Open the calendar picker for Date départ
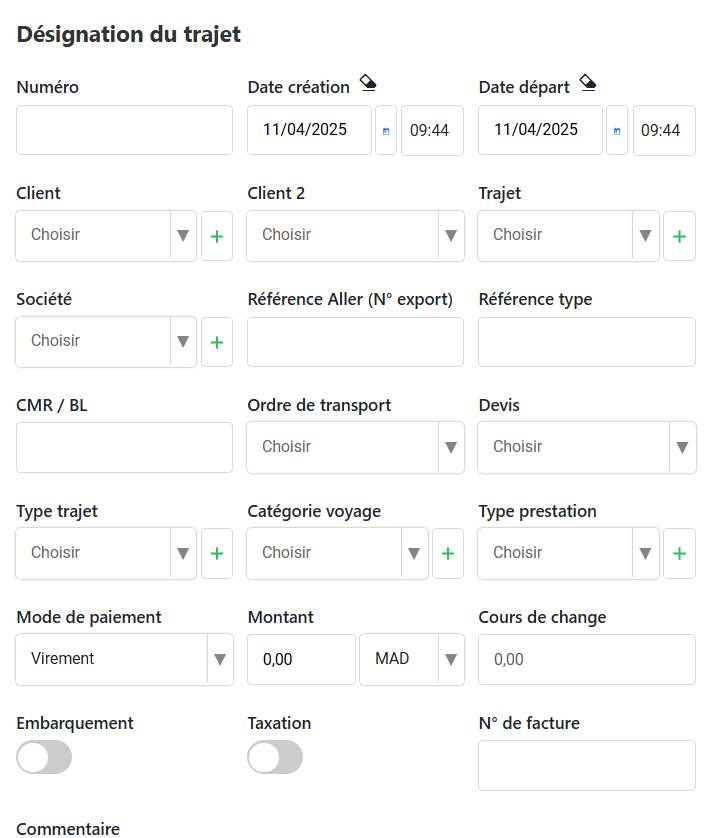This screenshot has width=713, height=838. coord(617,130)
